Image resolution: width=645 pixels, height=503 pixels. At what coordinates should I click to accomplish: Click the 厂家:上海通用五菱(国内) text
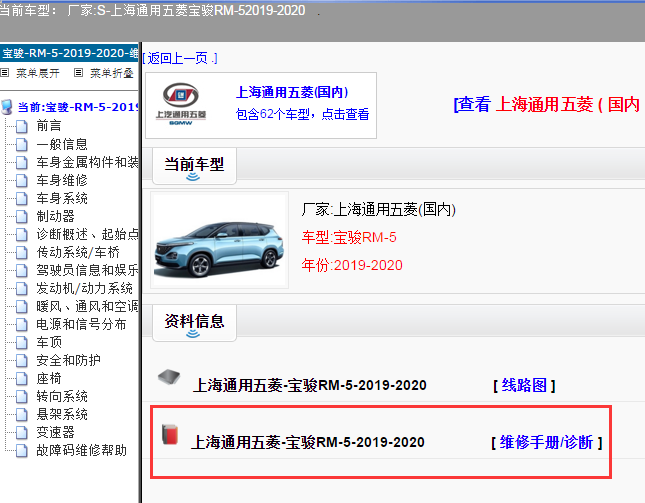click(x=378, y=210)
